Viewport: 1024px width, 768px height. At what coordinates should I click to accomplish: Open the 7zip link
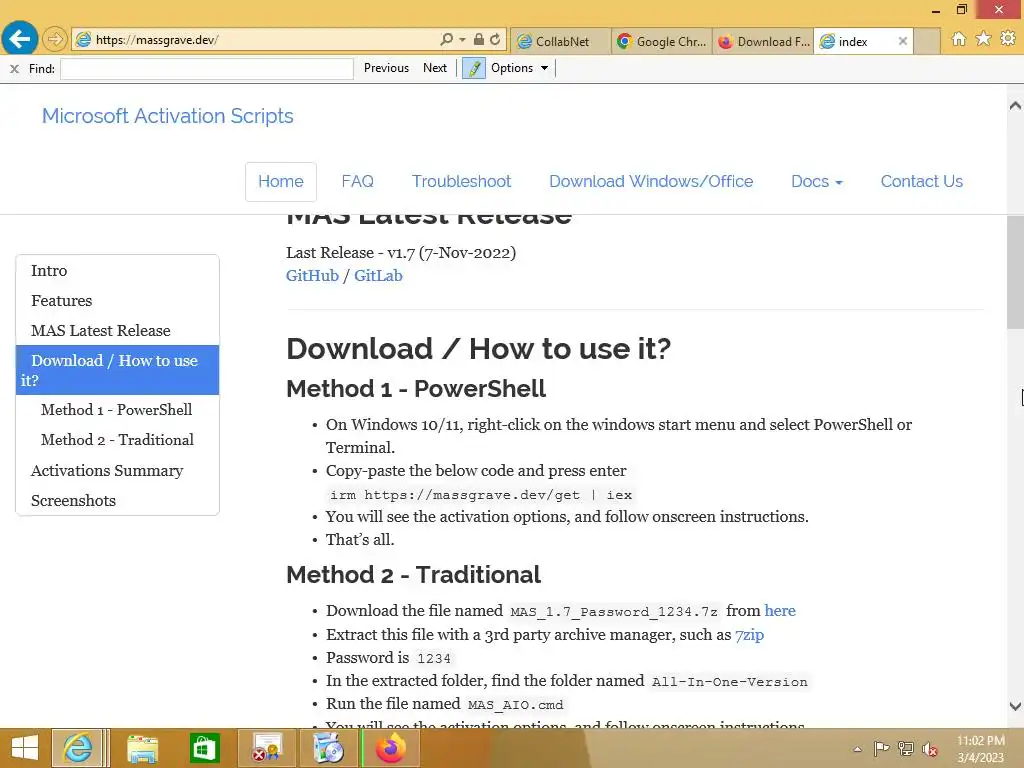(749, 635)
